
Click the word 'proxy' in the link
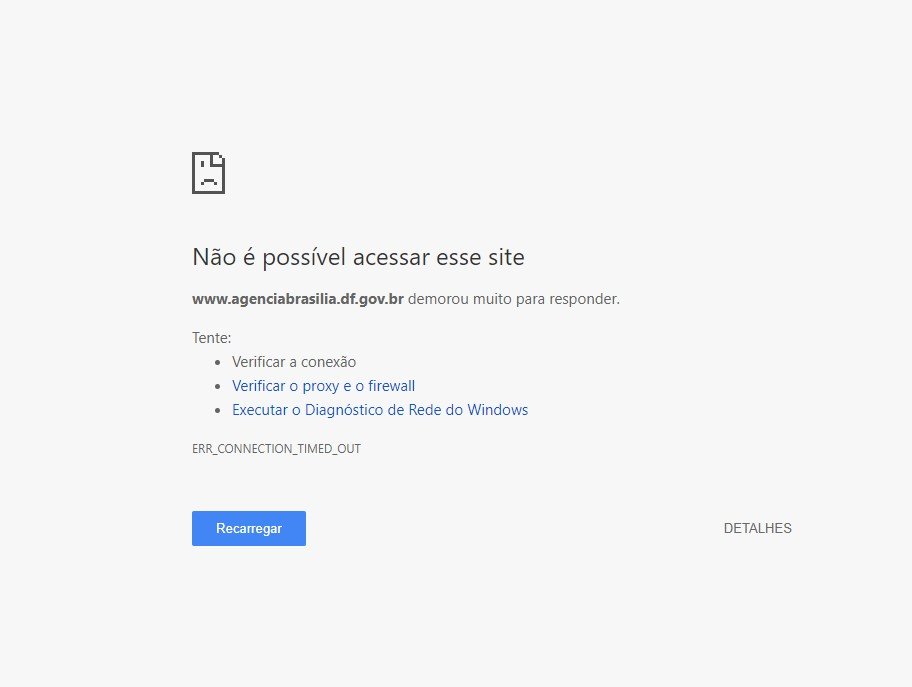pyautogui.click(x=320, y=386)
